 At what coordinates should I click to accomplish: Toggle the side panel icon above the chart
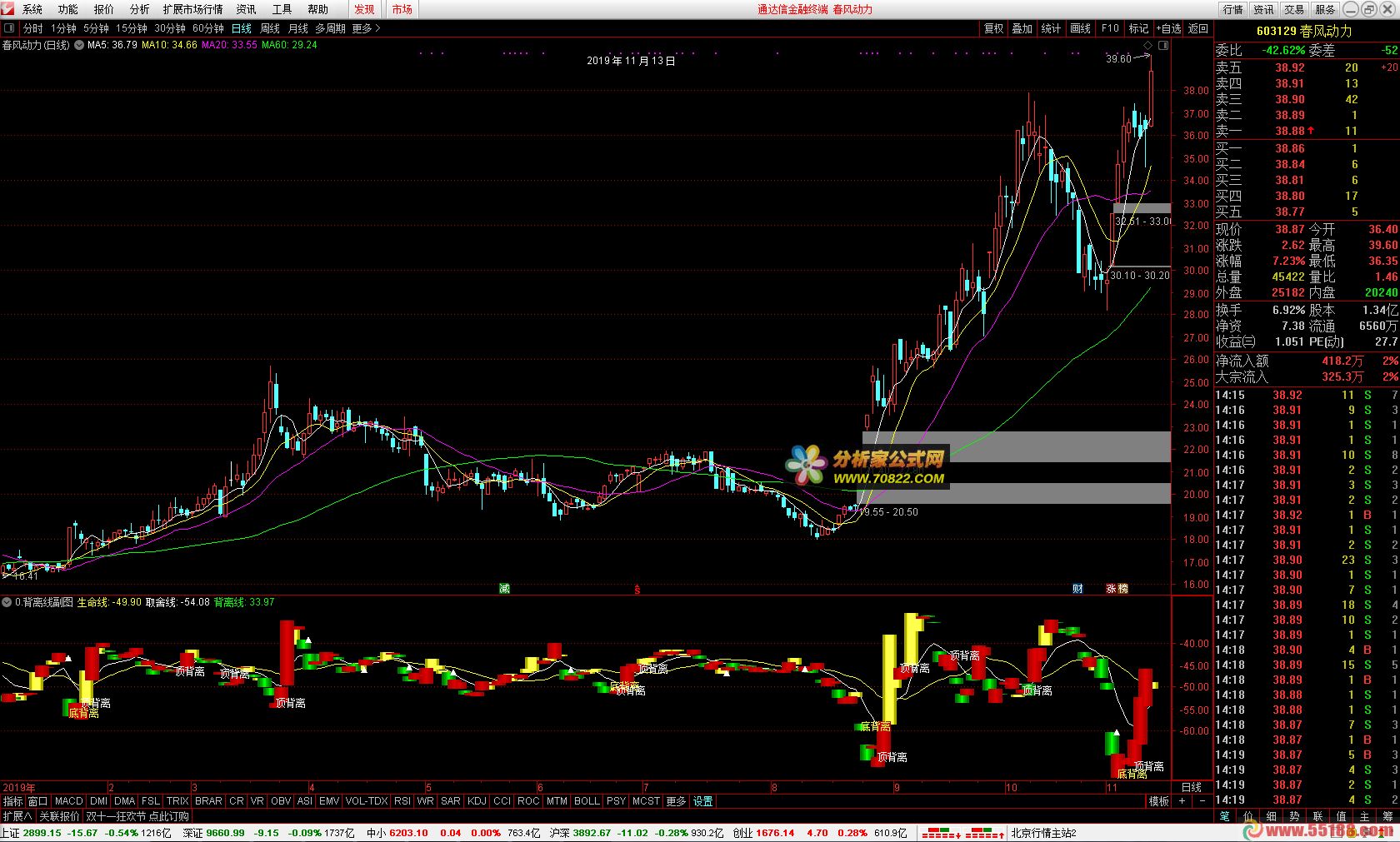pos(1163,45)
